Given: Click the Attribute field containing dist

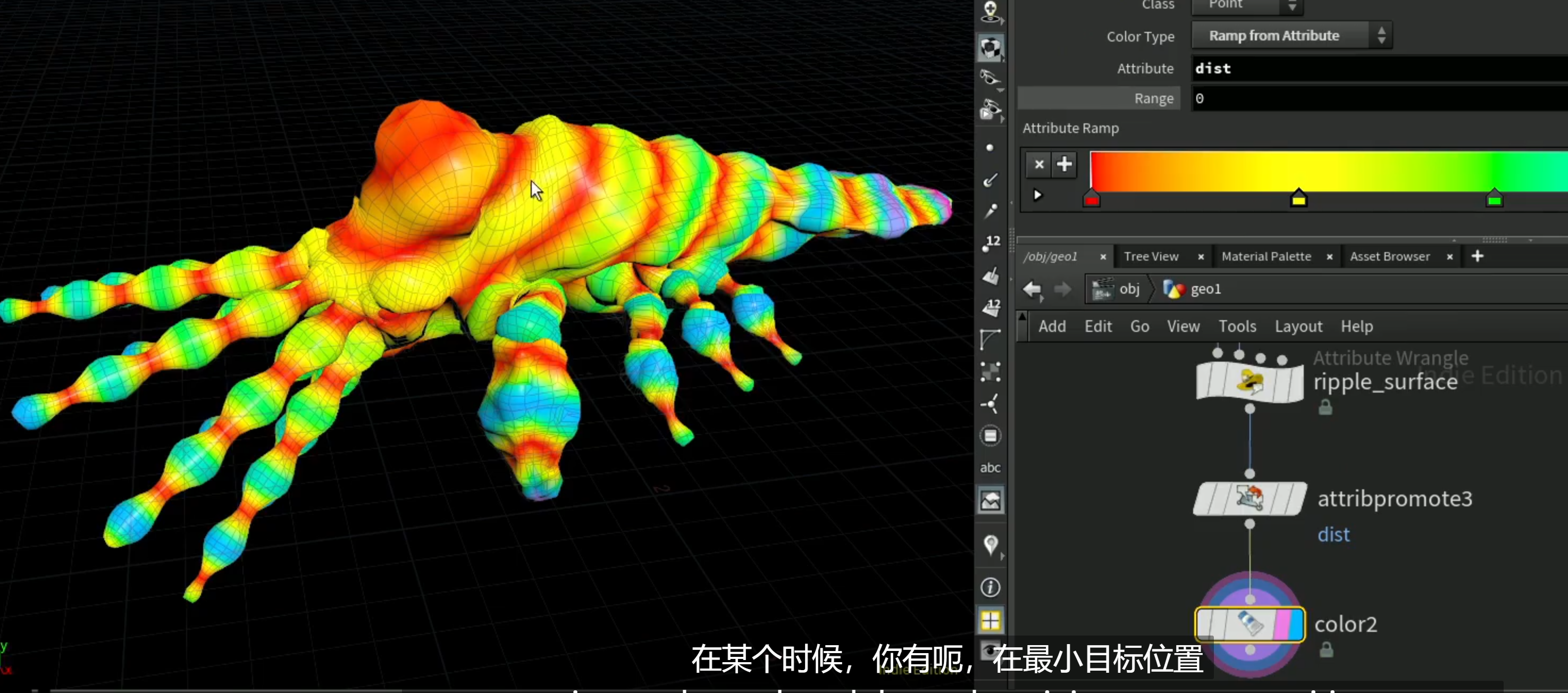Looking at the screenshot, I should click(x=1379, y=69).
